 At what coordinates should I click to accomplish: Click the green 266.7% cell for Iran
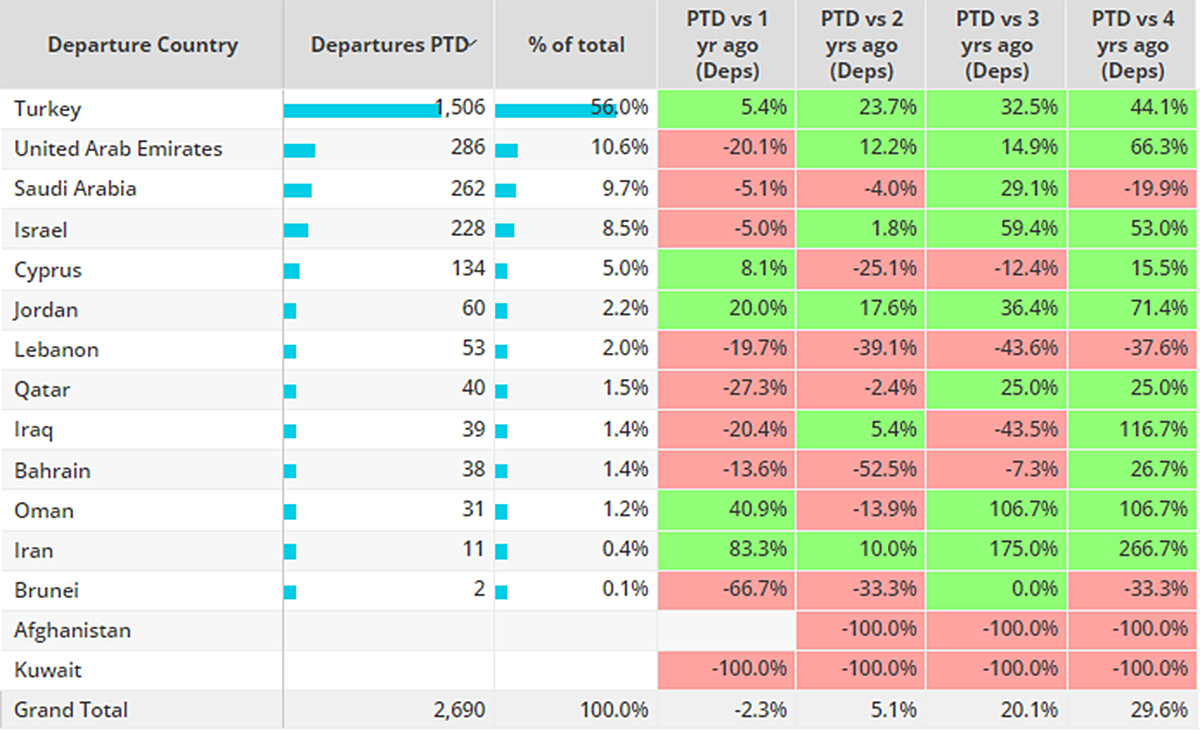[1133, 550]
